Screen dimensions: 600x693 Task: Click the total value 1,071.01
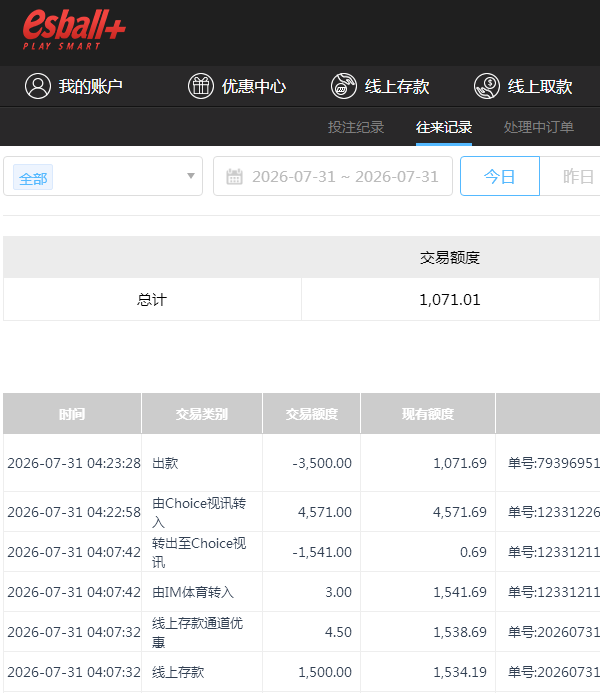tap(450, 300)
